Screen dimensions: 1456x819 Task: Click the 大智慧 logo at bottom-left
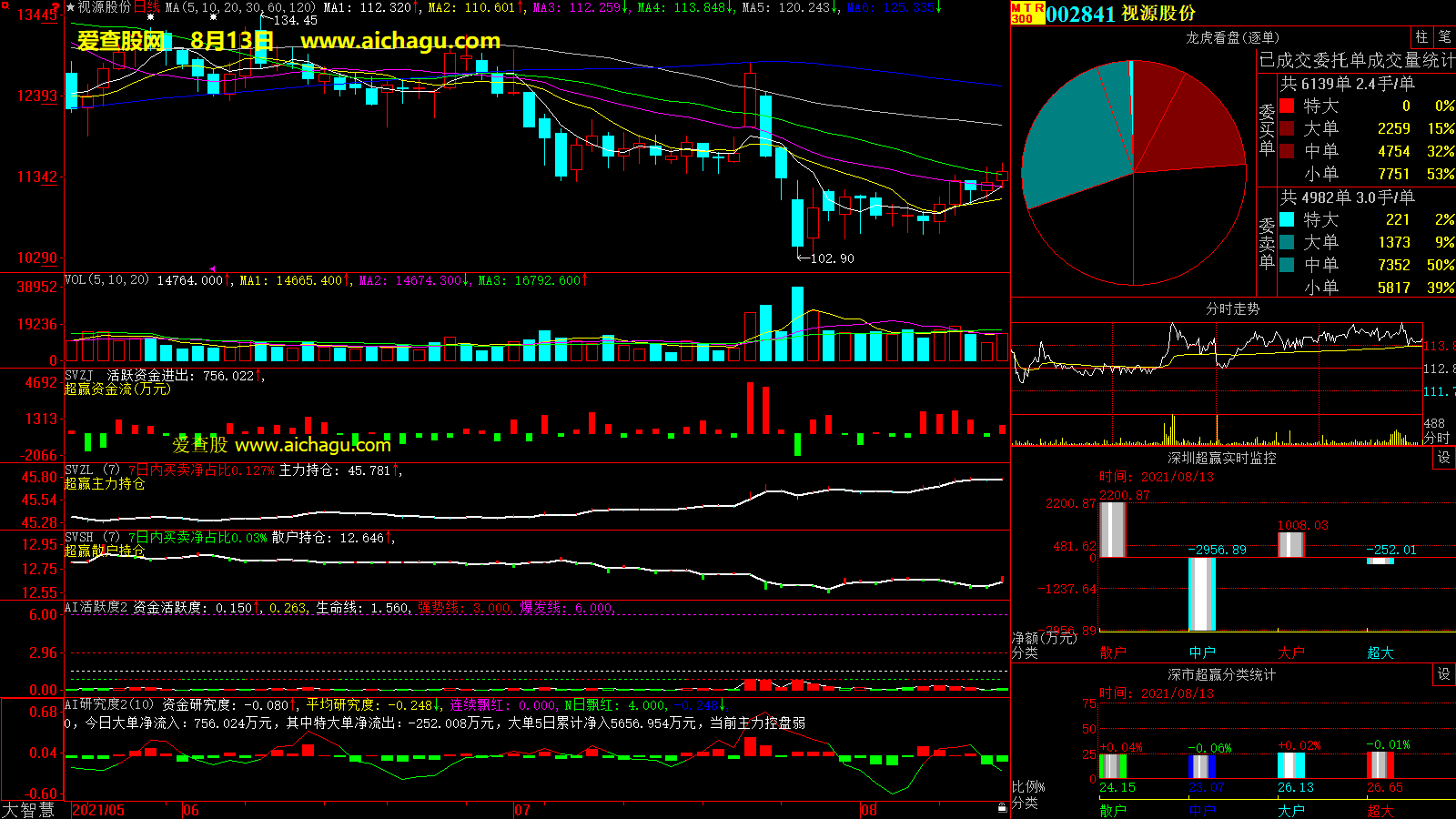(29, 810)
